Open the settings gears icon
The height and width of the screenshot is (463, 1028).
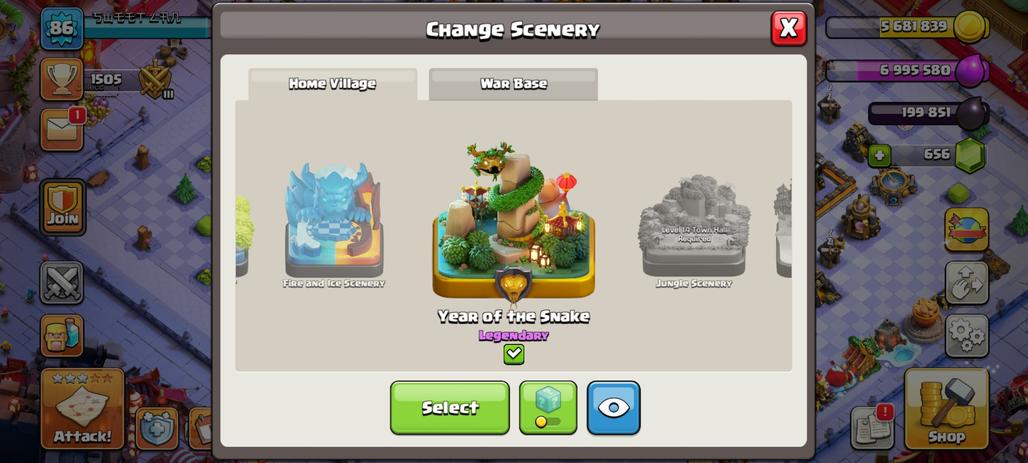click(966, 335)
